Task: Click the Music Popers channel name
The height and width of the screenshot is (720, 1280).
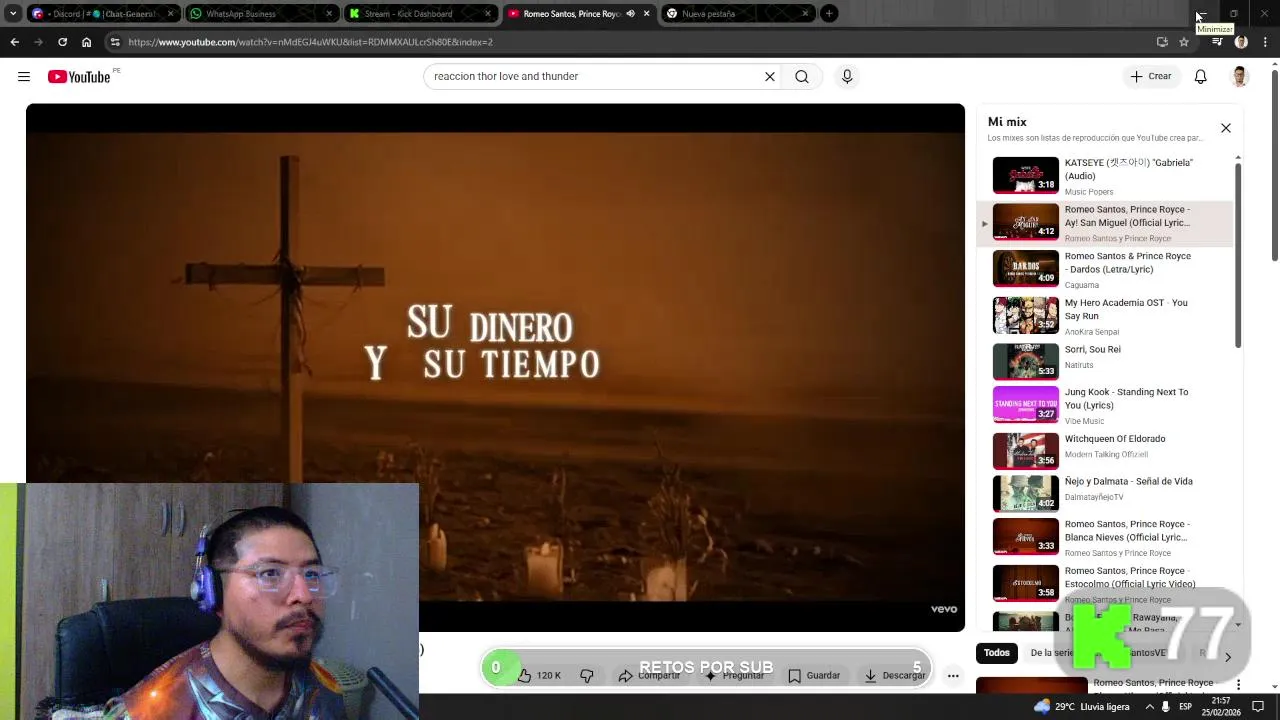Action: pos(1089,192)
